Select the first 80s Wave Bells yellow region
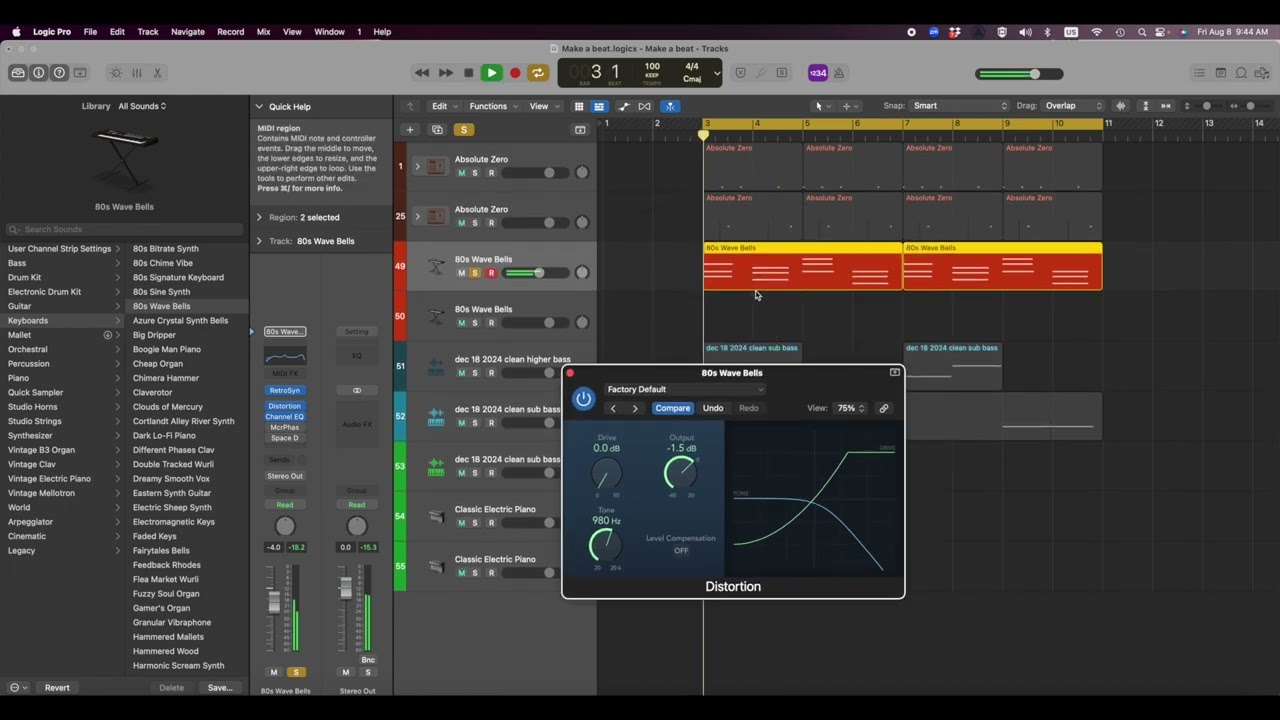Viewport: 1280px width, 720px height. (x=803, y=266)
